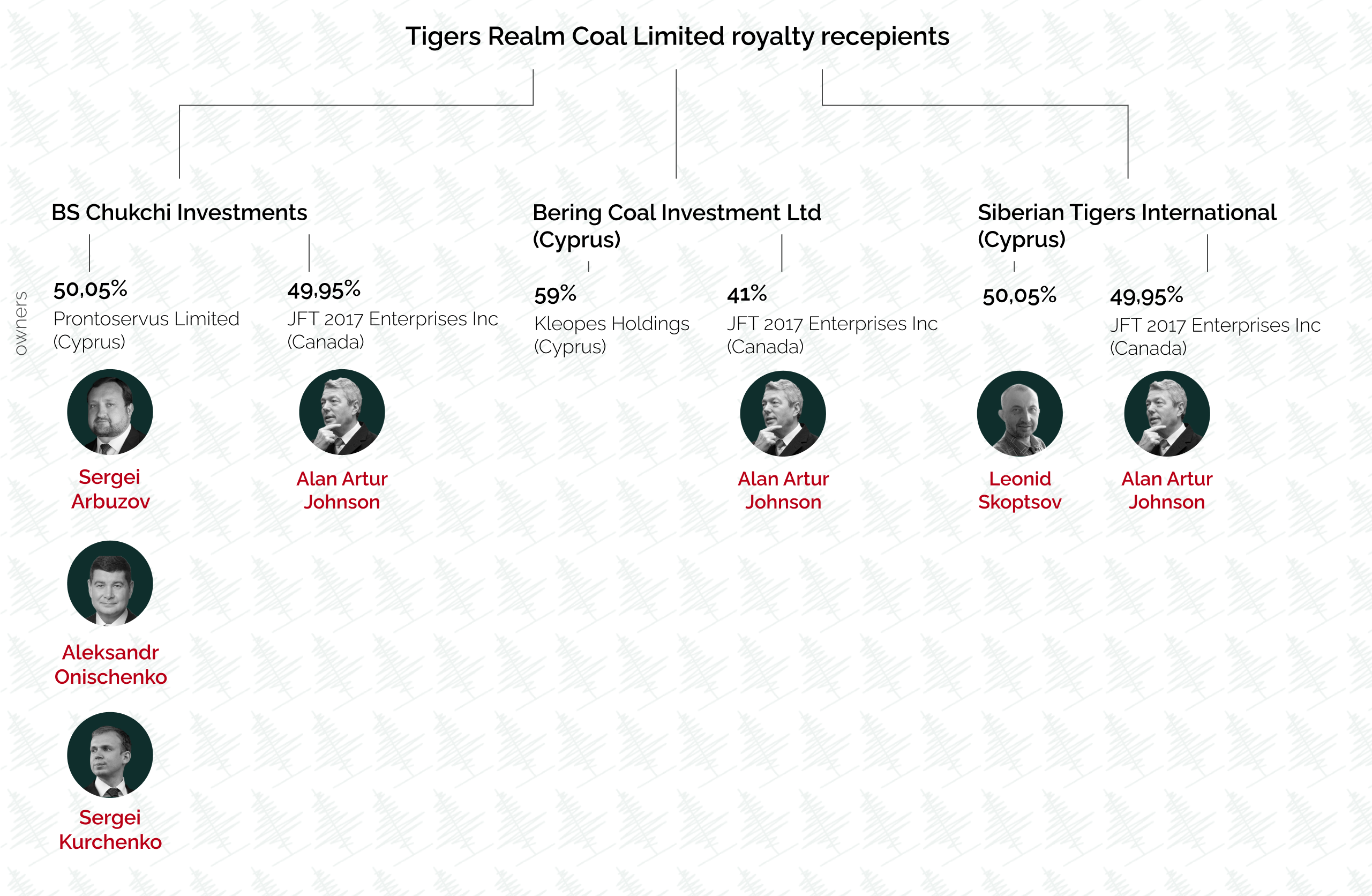Image resolution: width=1372 pixels, height=896 pixels.
Task: Select the BS Chukchi Investments heading
Action: click(179, 212)
